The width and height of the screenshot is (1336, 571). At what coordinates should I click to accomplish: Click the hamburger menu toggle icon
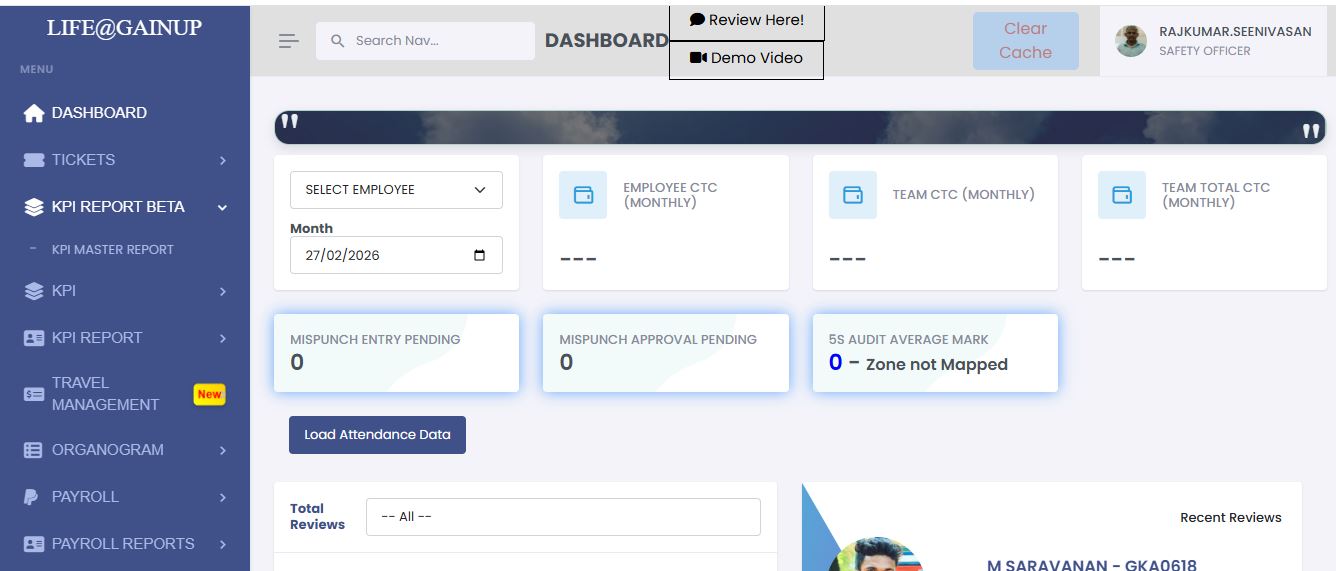(x=288, y=41)
